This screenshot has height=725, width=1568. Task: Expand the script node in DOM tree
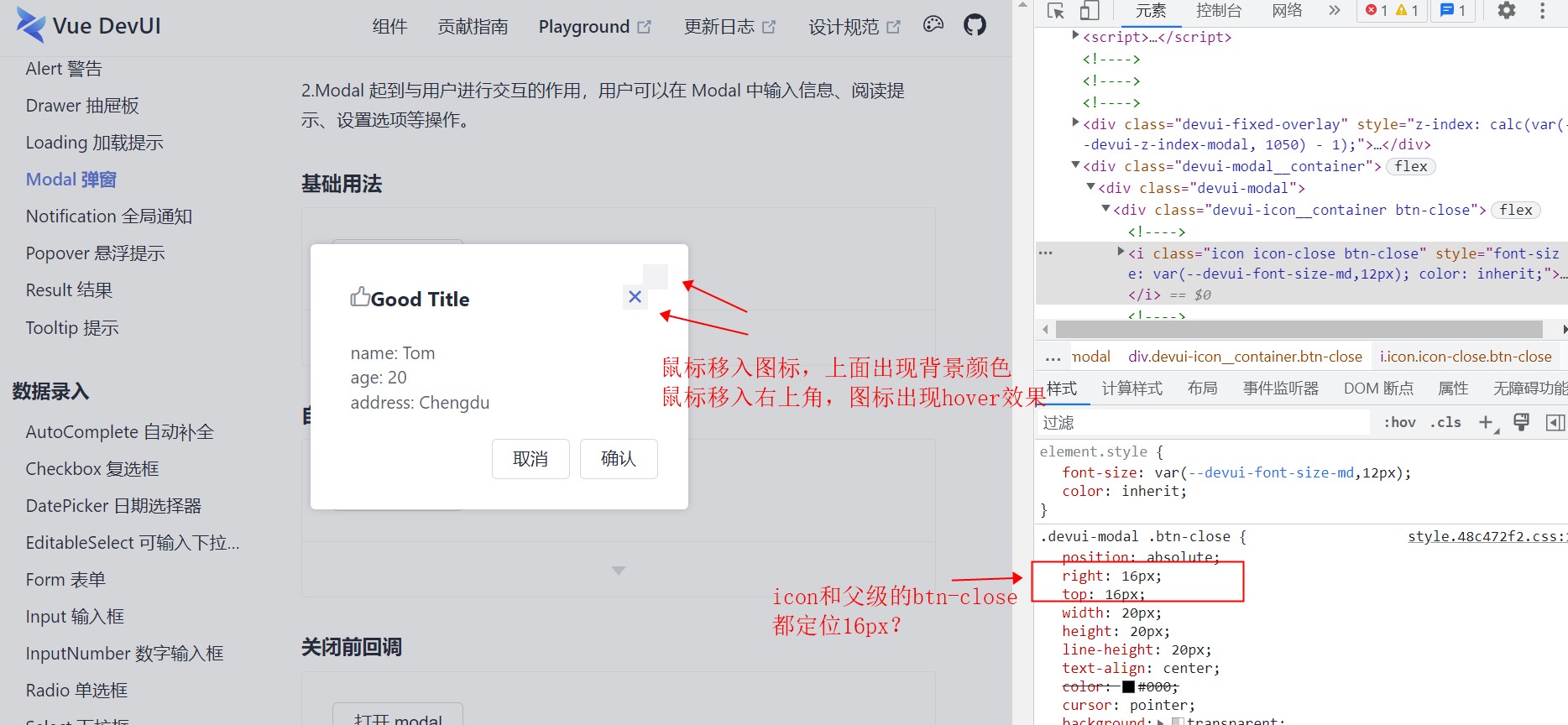tap(1075, 35)
